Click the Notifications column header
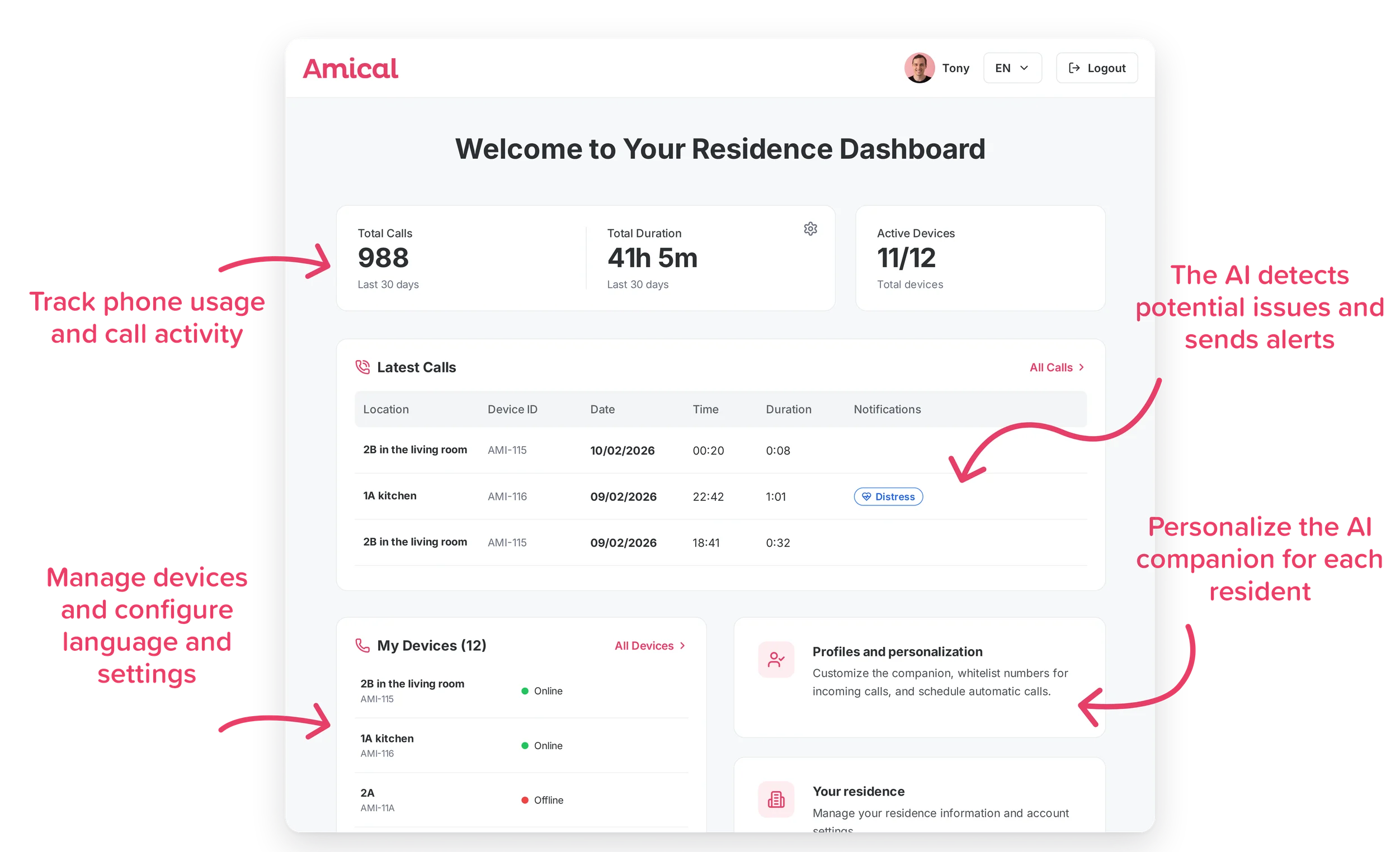This screenshot has height=852, width=1400. pyautogui.click(x=887, y=409)
